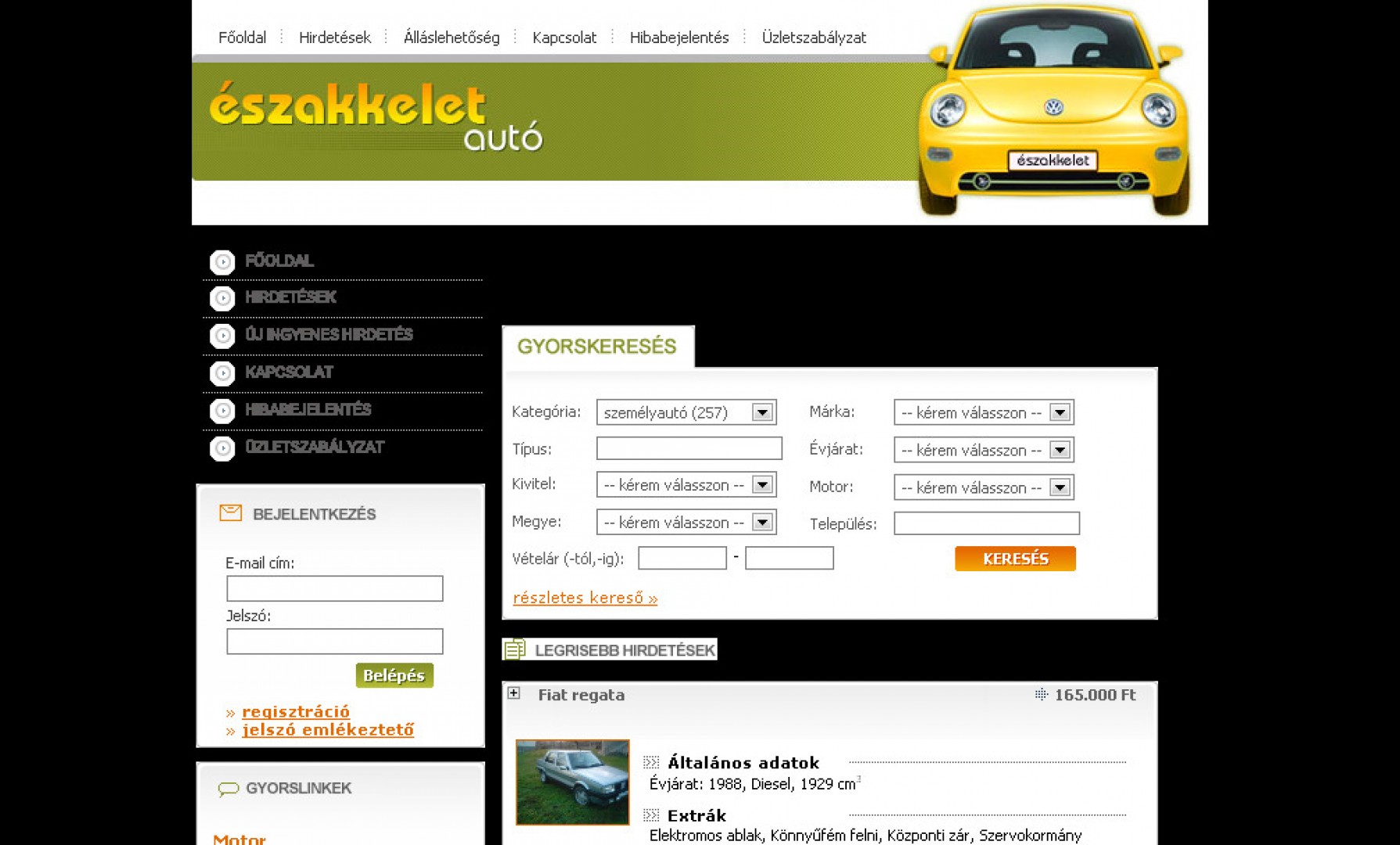Screen dimensions: 1400x845
Task: Open Kapcsolat in the top menu
Action: pyautogui.click(x=564, y=38)
